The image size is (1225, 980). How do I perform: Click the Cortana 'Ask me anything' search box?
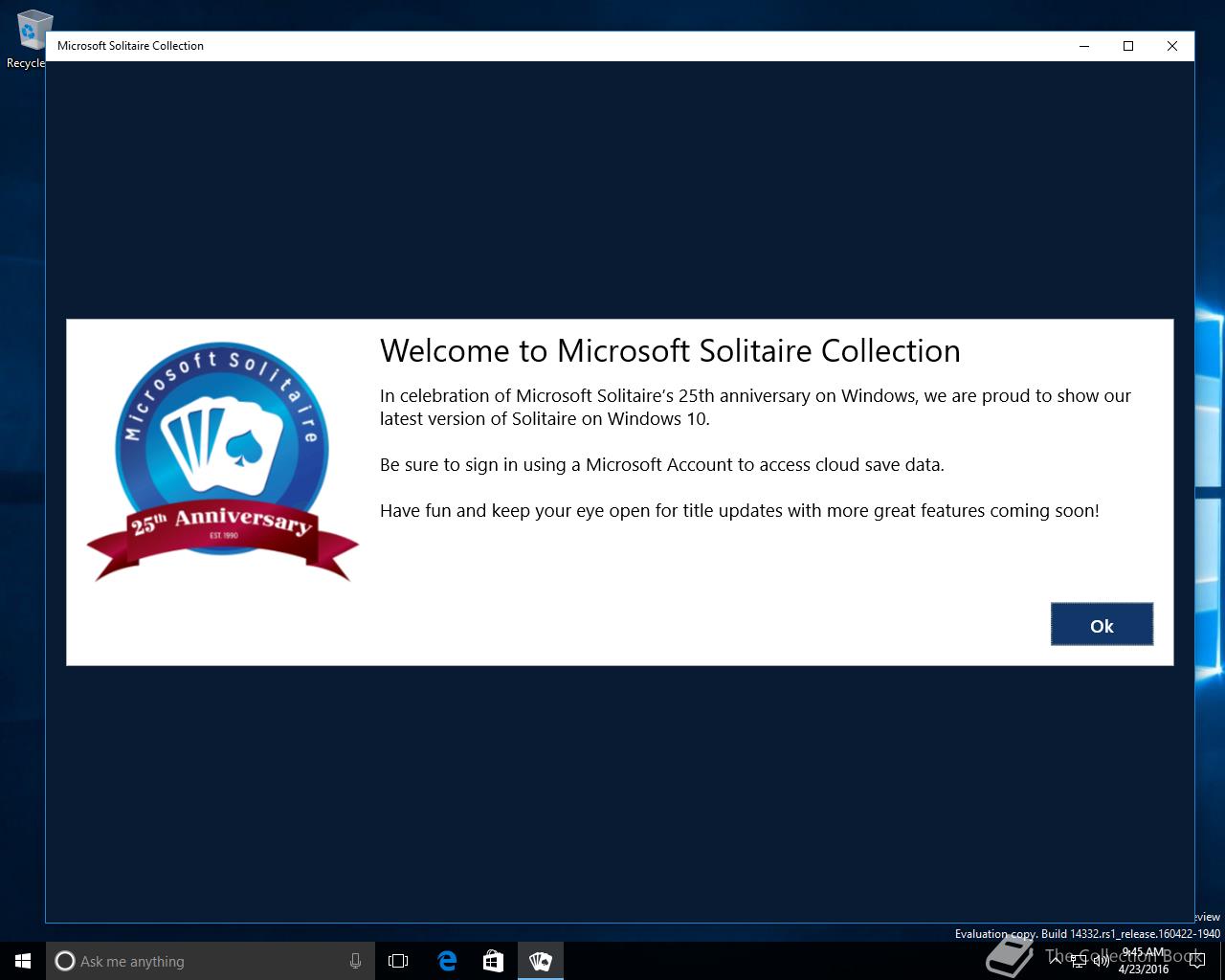(x=211, y=961)
